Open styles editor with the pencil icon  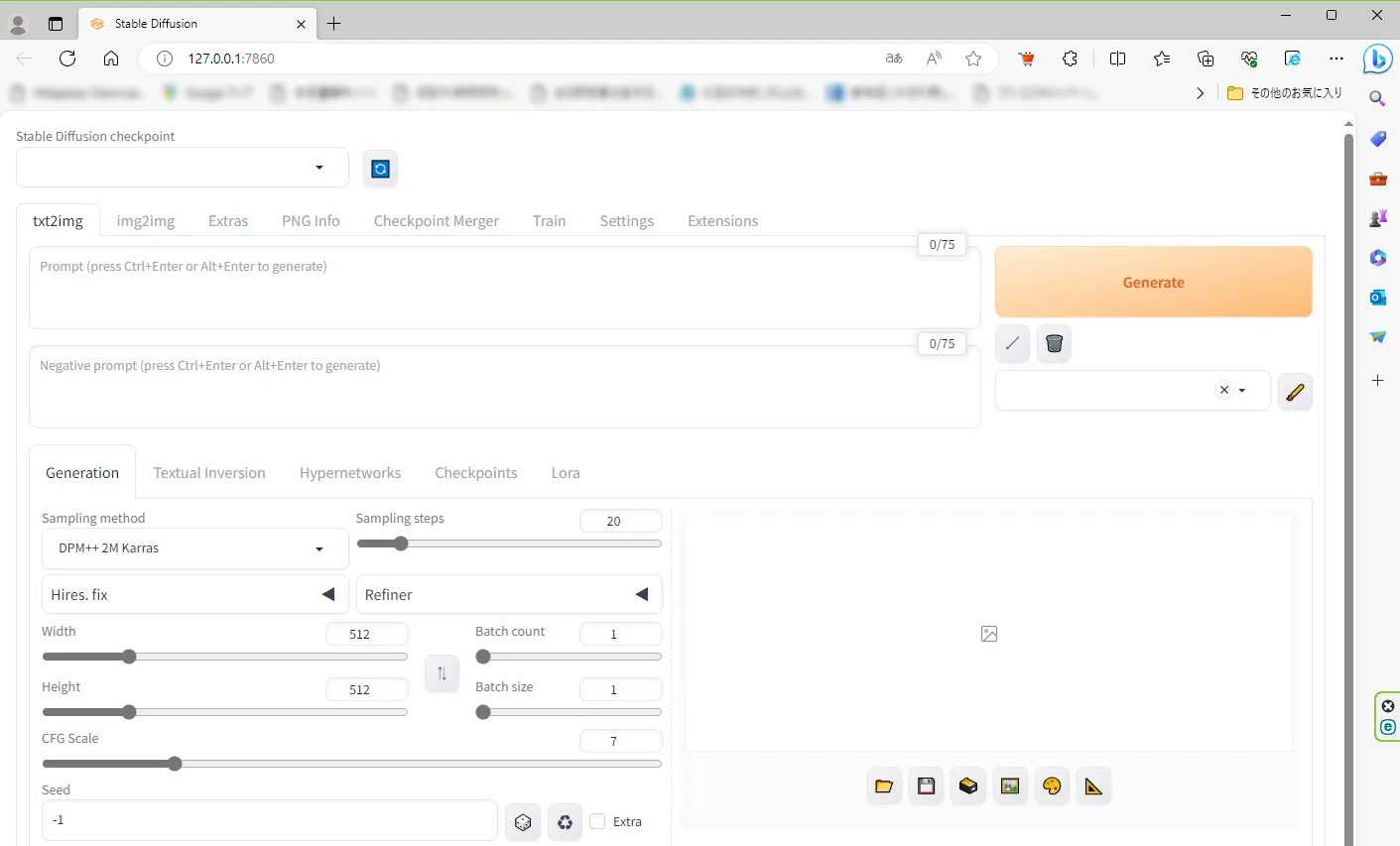tap(1295, 392)
